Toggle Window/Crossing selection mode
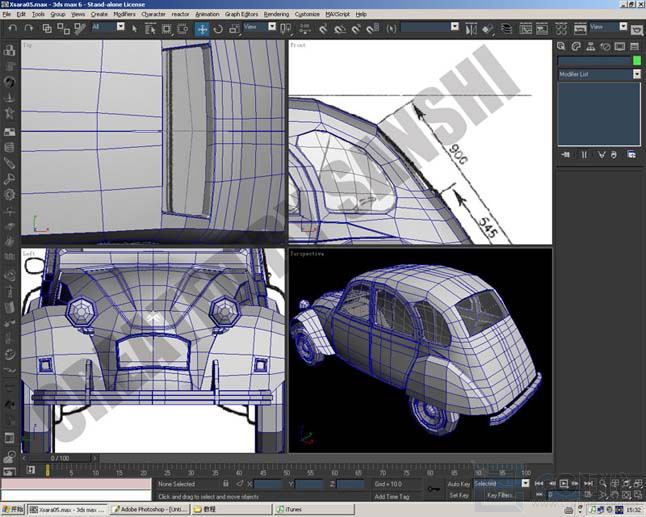 point(182,28)
